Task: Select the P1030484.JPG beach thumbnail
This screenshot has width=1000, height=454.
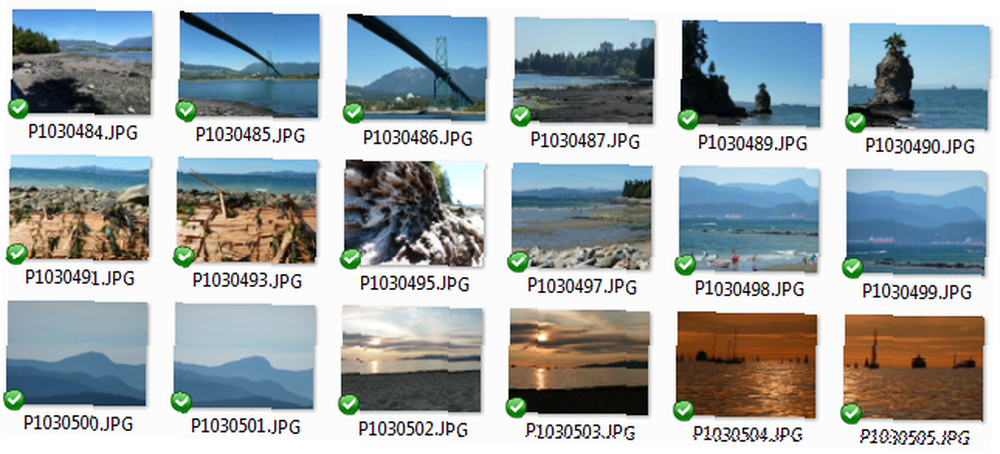Action: (x=82, y=62)
